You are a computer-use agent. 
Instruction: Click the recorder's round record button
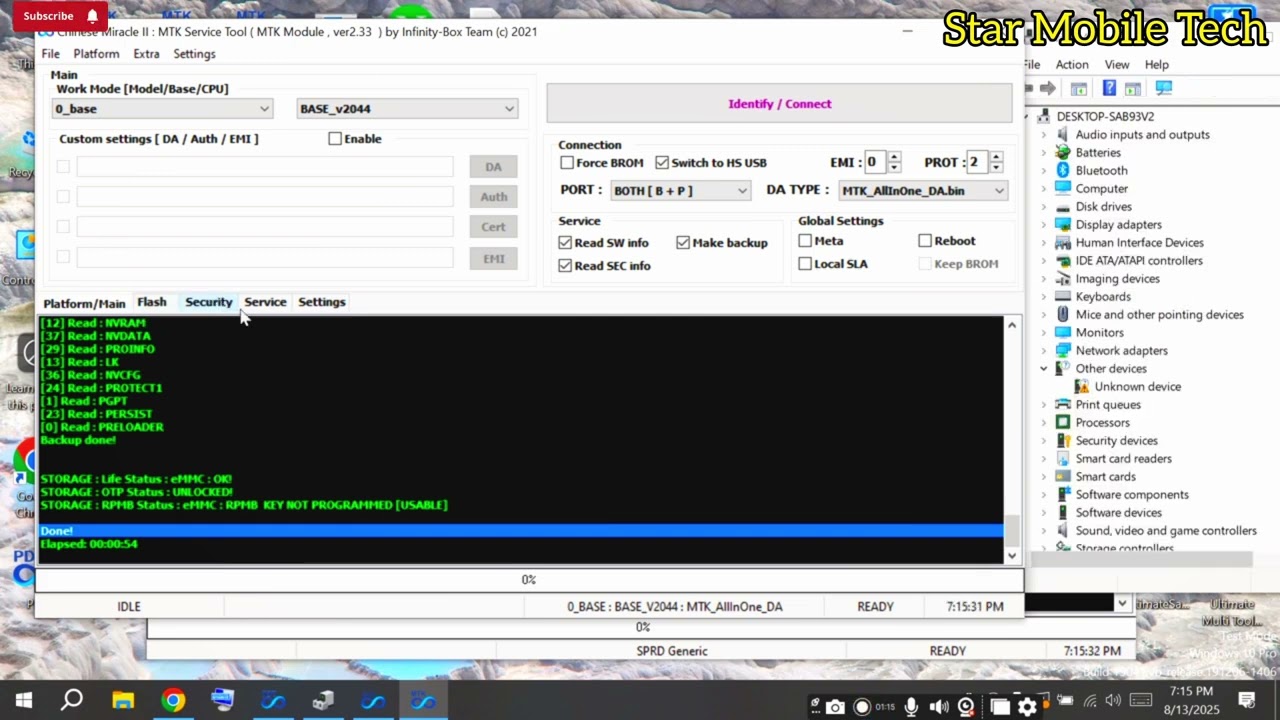coord(862,707)
